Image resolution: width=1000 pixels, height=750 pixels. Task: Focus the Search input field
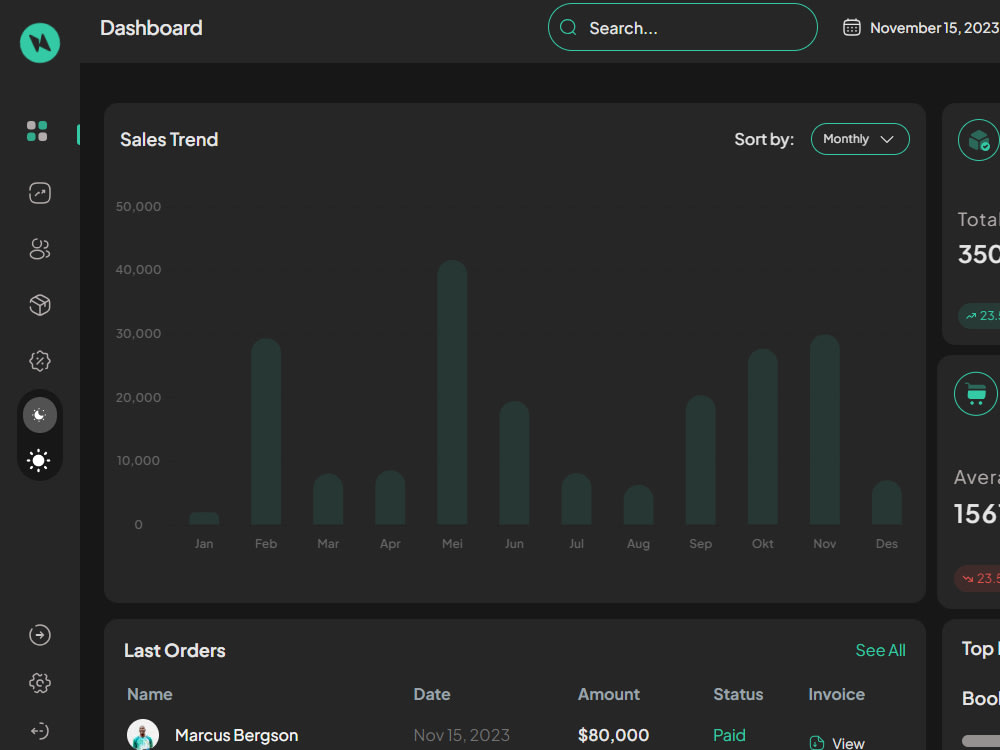click(682, 27)
